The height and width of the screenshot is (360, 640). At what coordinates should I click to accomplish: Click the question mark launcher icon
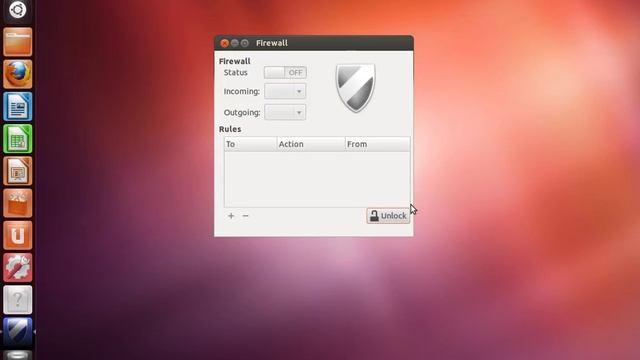[18, 300]
